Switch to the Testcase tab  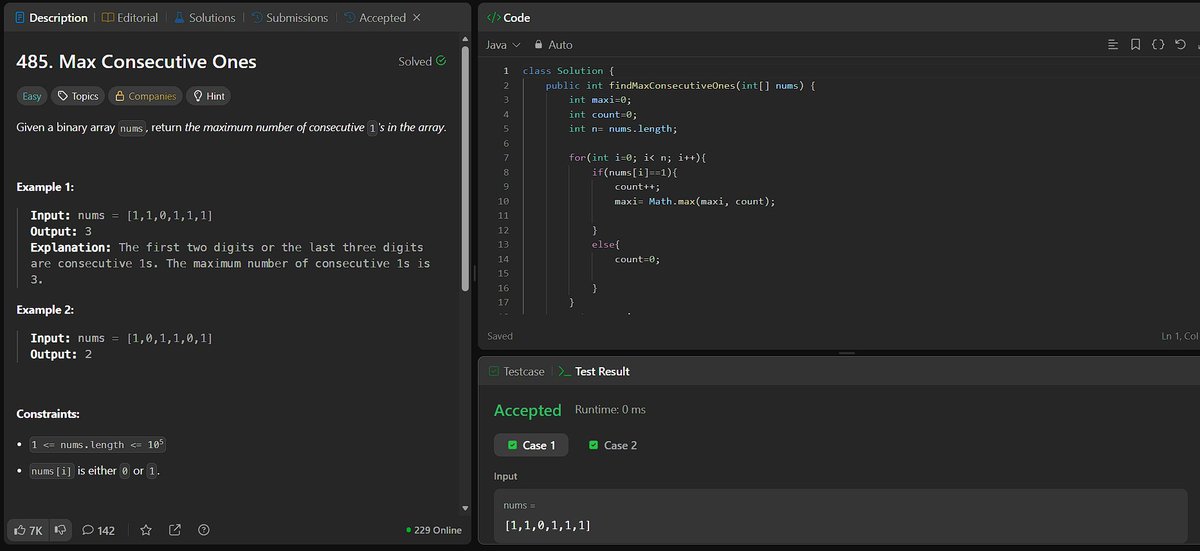pos(516,371)
